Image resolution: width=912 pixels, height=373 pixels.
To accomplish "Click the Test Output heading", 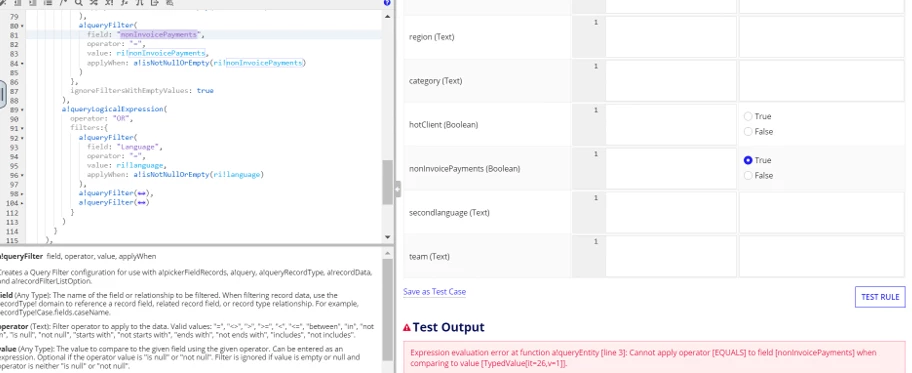I will coord(448,328).
